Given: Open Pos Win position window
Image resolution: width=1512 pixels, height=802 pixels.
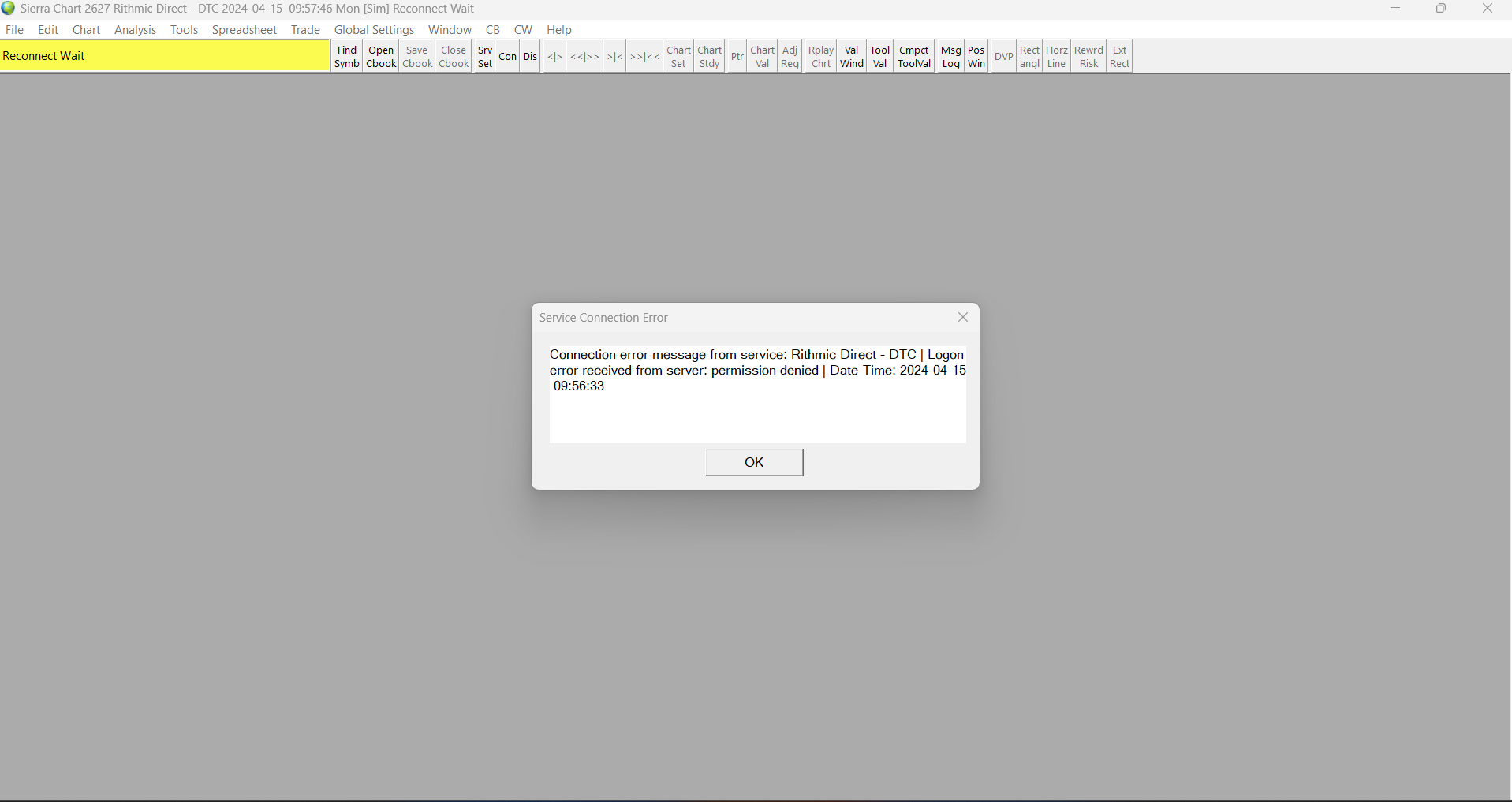Looking at the screenshot, I should point(976,57).
